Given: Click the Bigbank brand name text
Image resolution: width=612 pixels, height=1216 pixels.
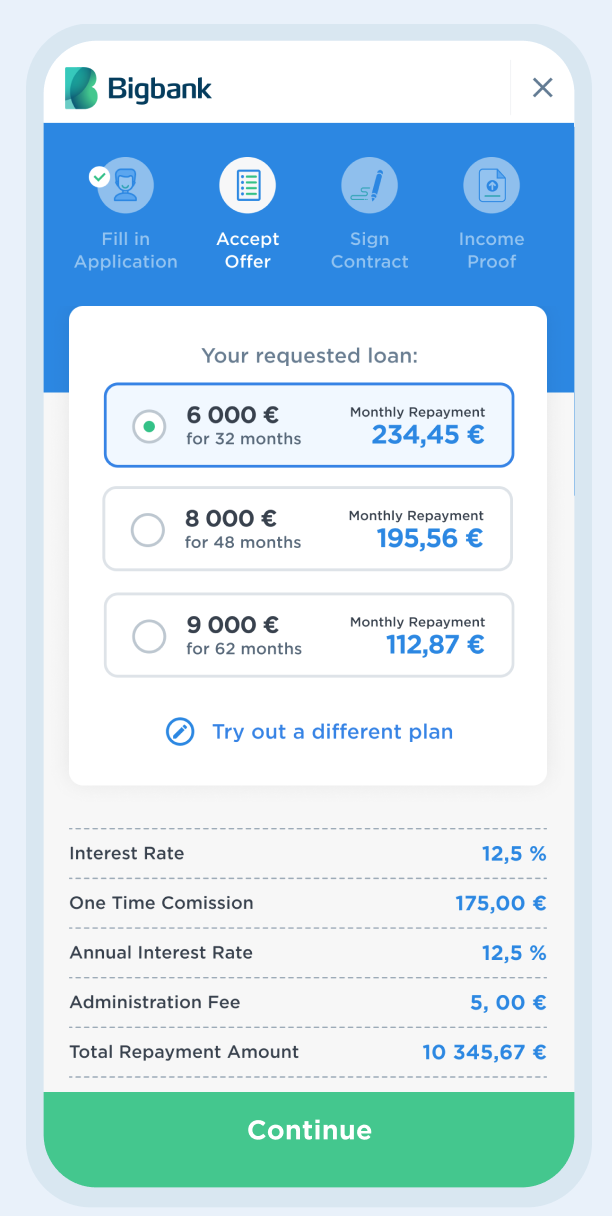Looking at the screenshot, I should click(159, 88).
